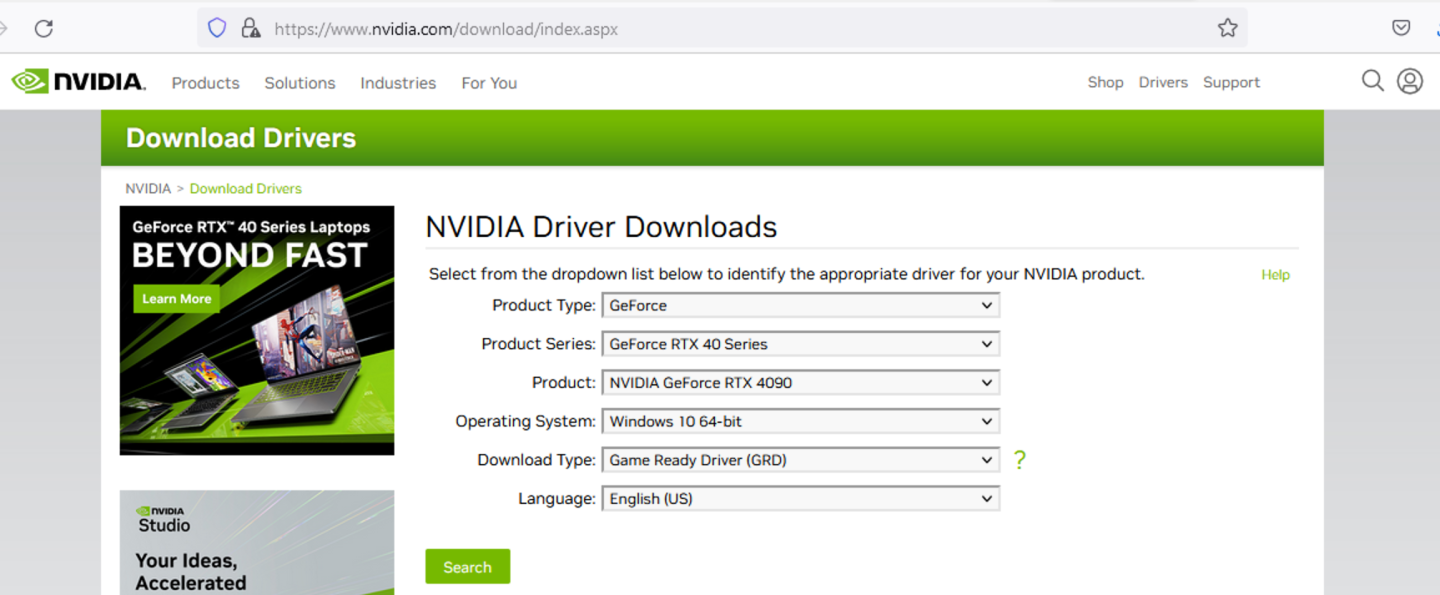Open the Products menu

pyautogui.click(x=205, y=83)
